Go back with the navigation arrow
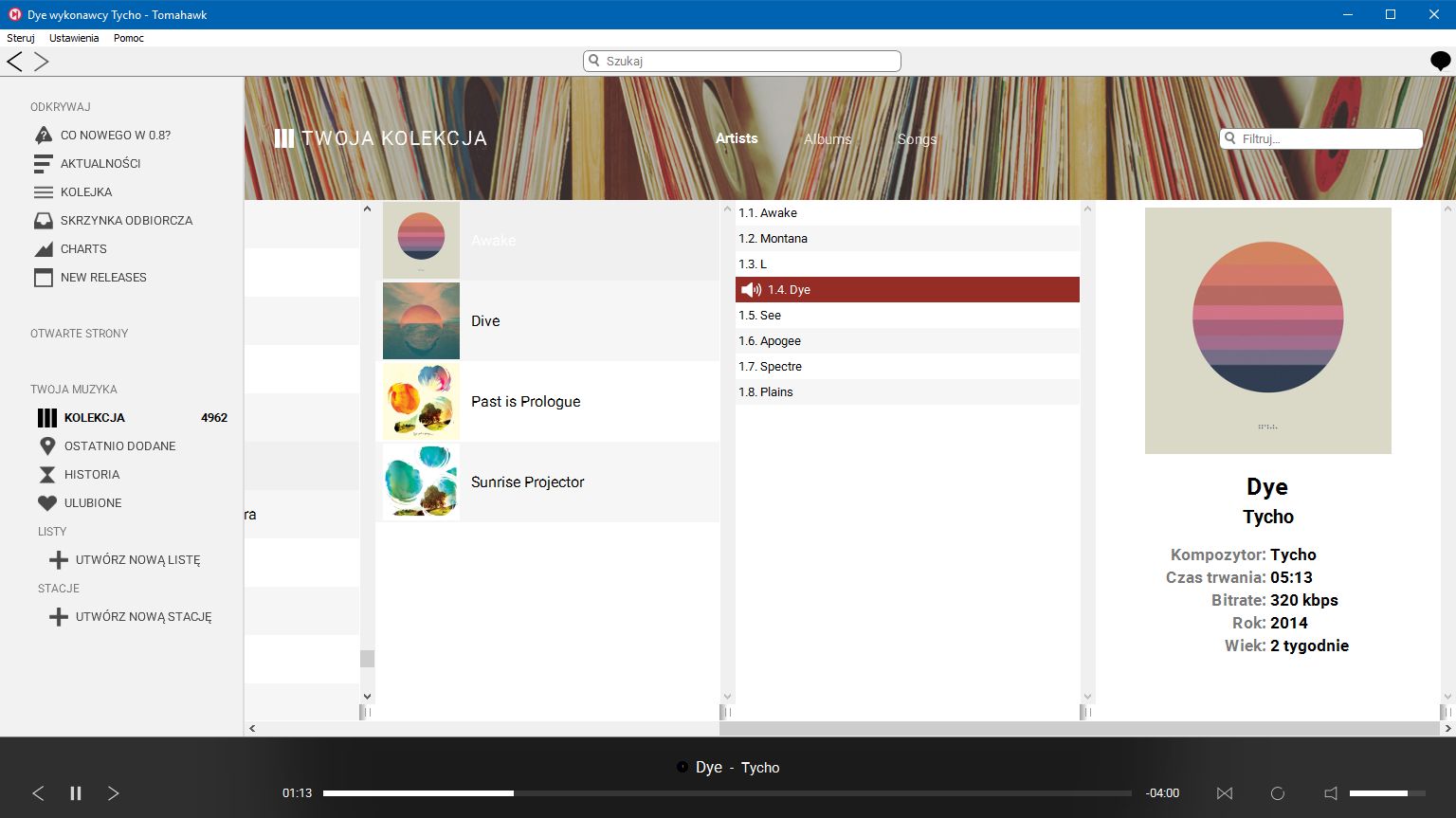Screen dimensions: 1456x818 pos(14,62)
